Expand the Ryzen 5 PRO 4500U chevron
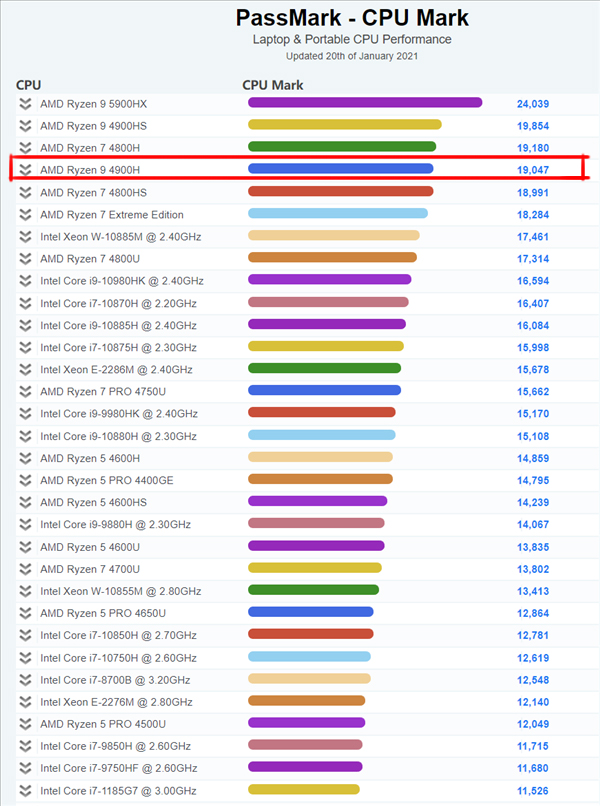The image size is (600, 806). (x=25, y=724)
